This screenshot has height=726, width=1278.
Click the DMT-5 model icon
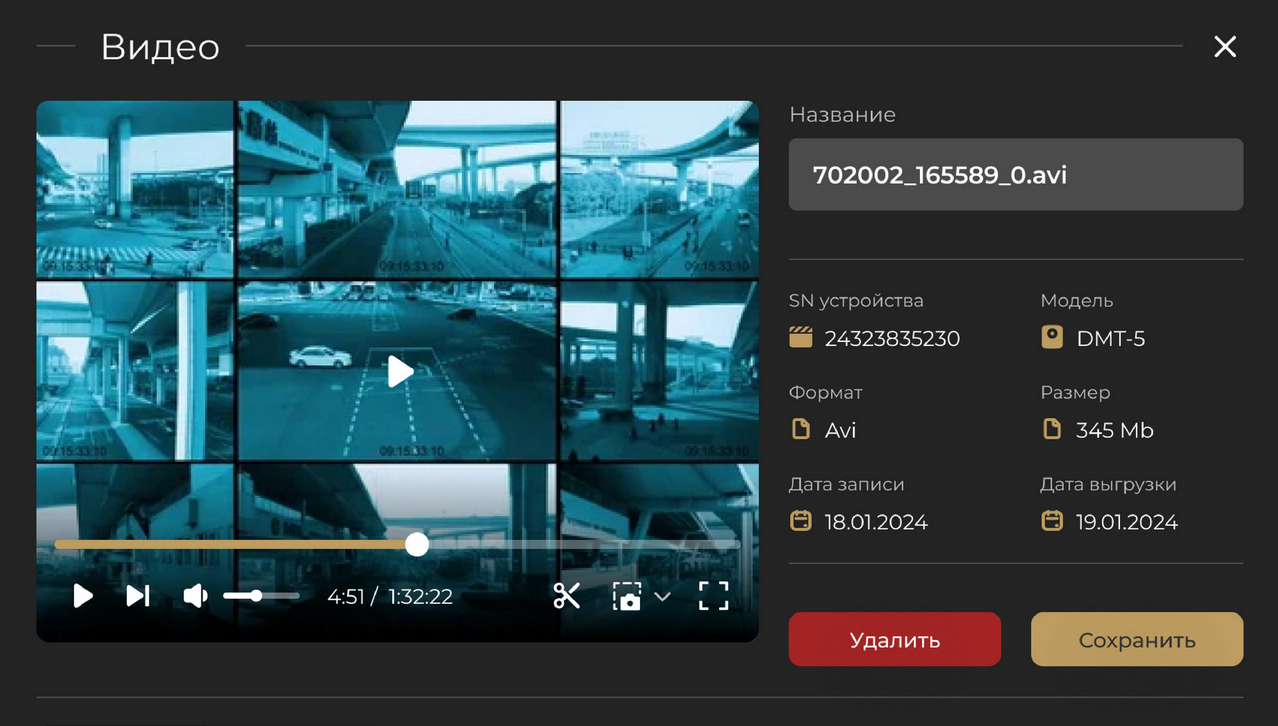pyautogui.click(x=1052, y=338)
